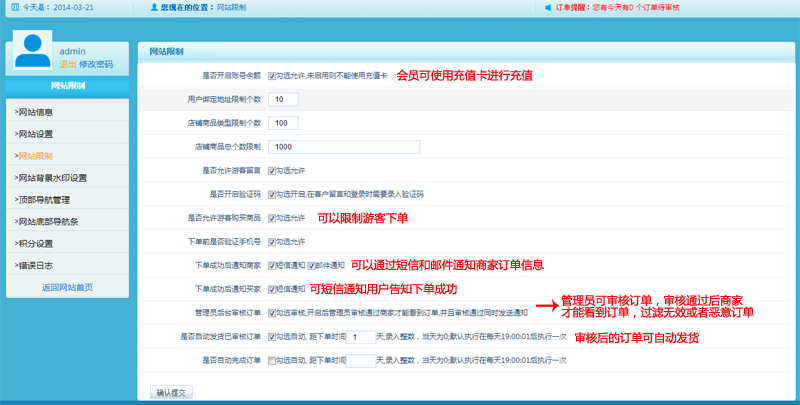Expand the 网站信息 sidebar item
This screenshot has width=800, height=405.
coord(40,112)
